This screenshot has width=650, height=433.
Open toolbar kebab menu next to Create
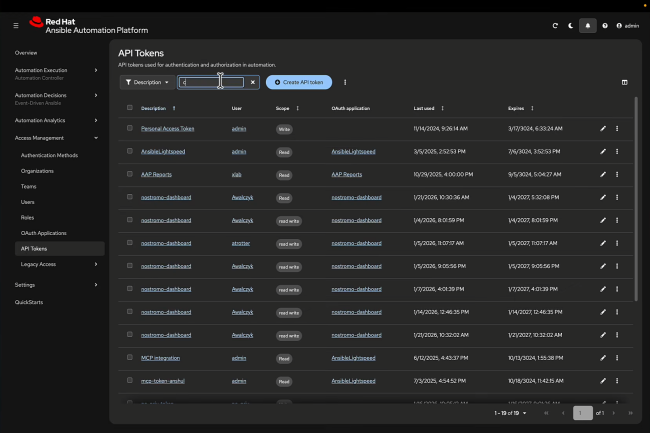coord(345,82)
